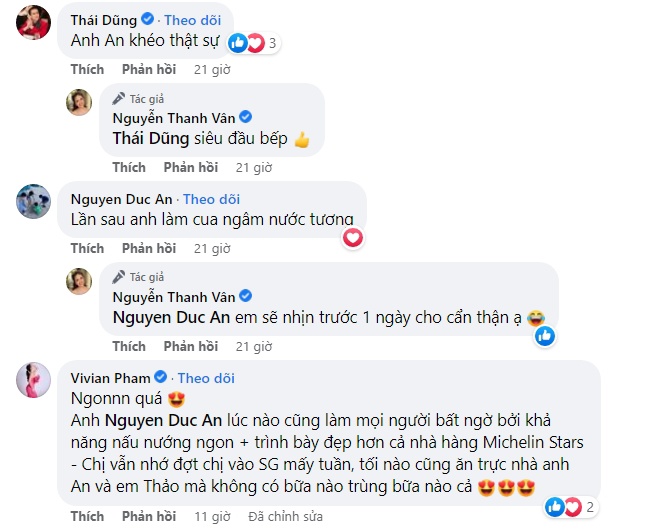Follow Vivian Pham via Theo dõi

pyautogui.click(x=205, y=378)
